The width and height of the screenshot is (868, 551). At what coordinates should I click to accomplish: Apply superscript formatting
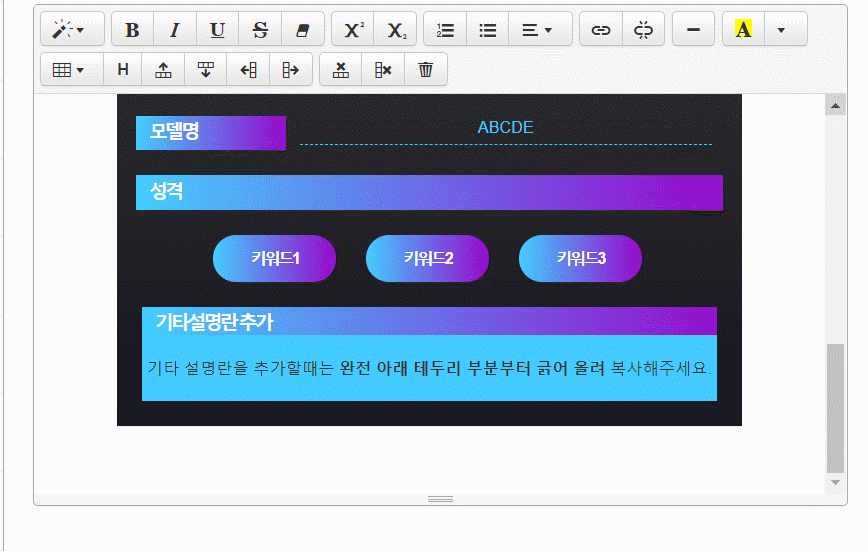pyautogui.click(x=353, y=29)
